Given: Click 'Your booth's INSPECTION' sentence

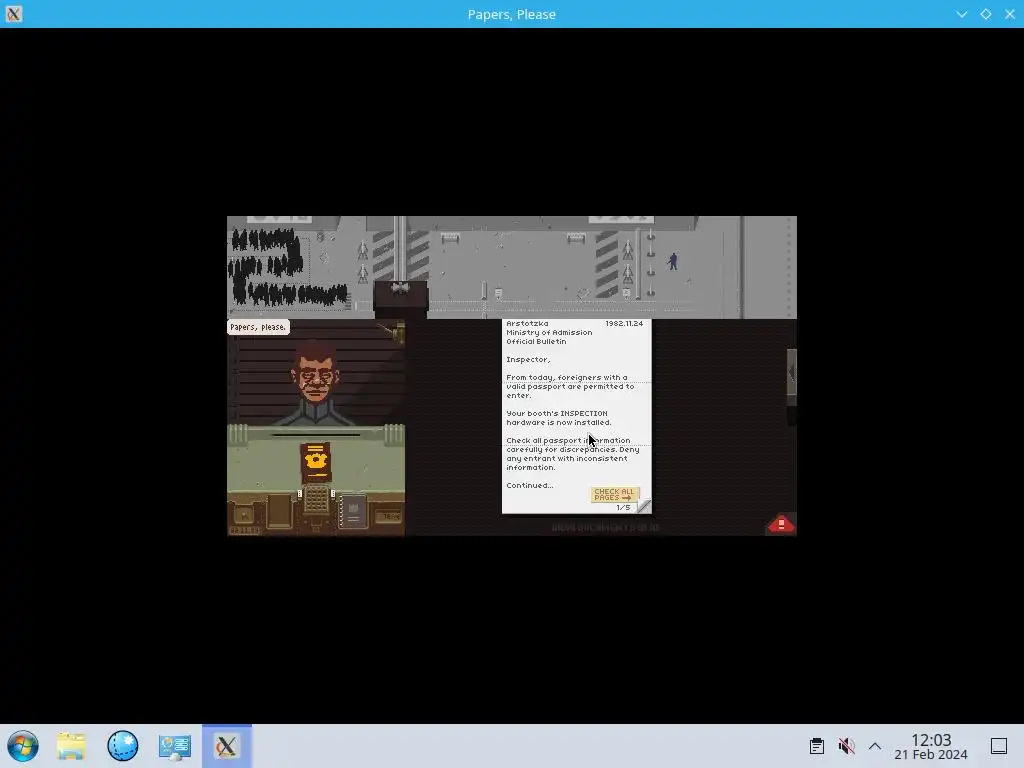Looking at the screenshot, I should coord(557,413).
